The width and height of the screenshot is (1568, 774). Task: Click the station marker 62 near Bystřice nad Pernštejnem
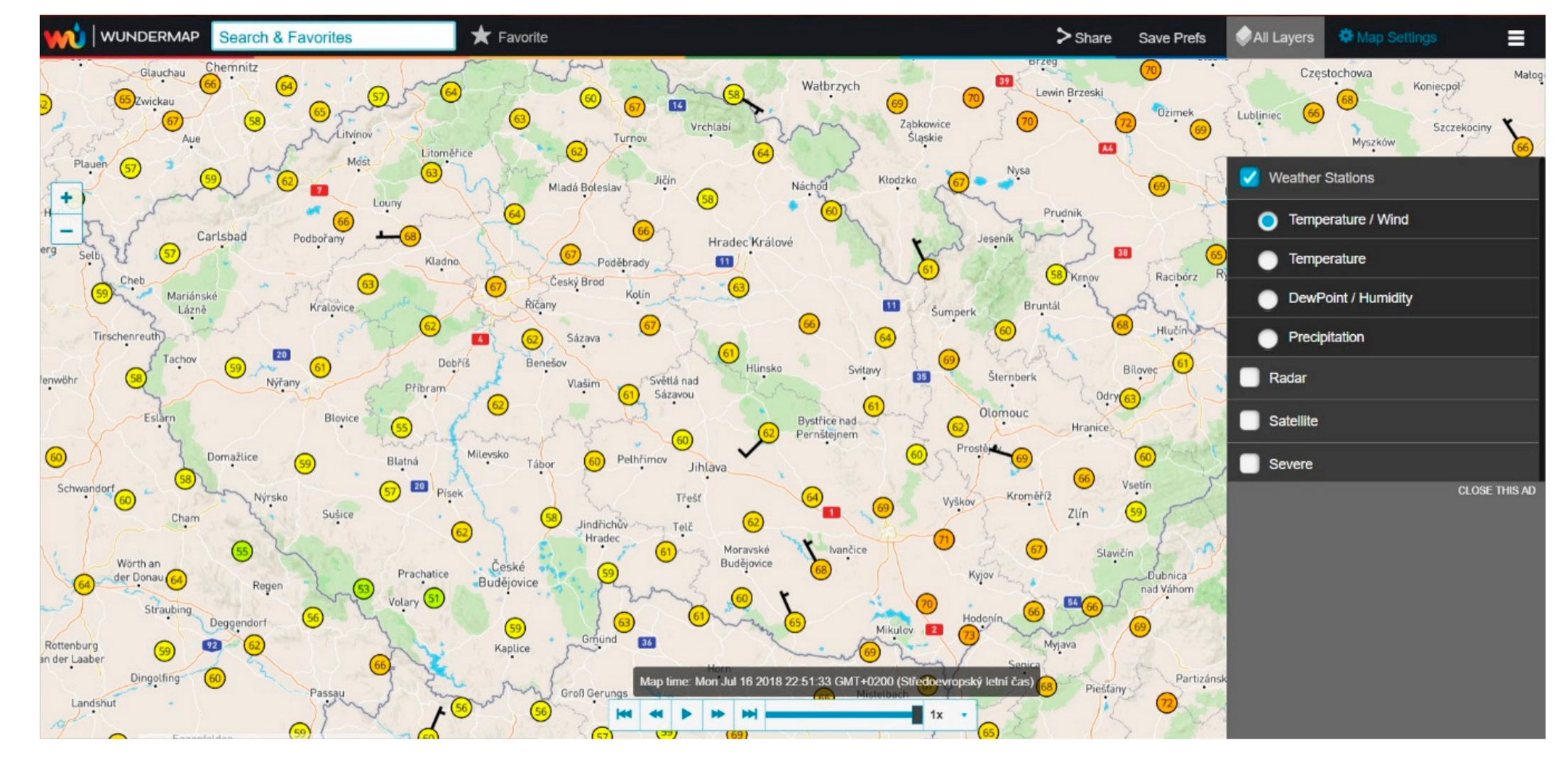point(768,433)
